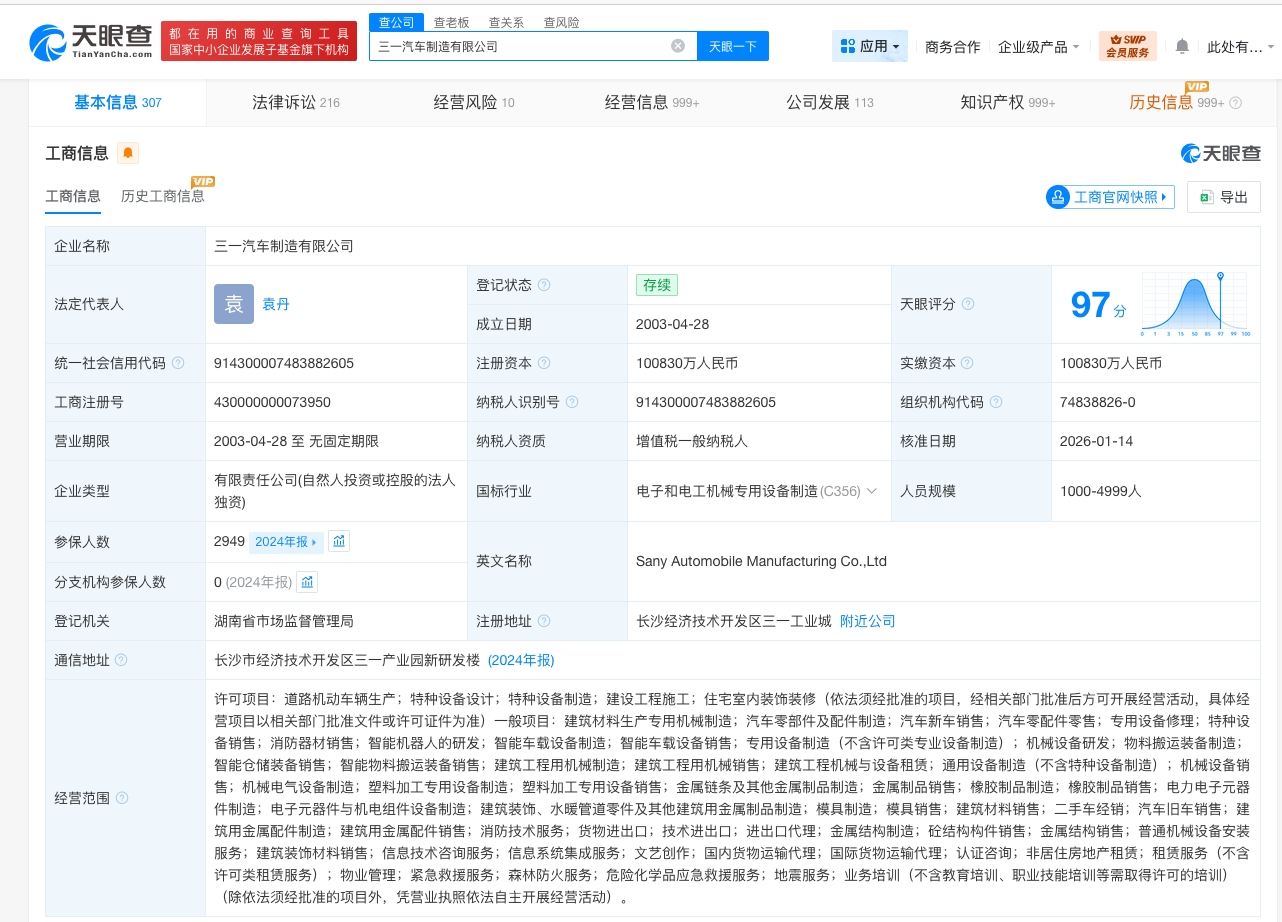1282x922 pixels.
Task: Open the 附近公司 link
Action: point(867,621)
